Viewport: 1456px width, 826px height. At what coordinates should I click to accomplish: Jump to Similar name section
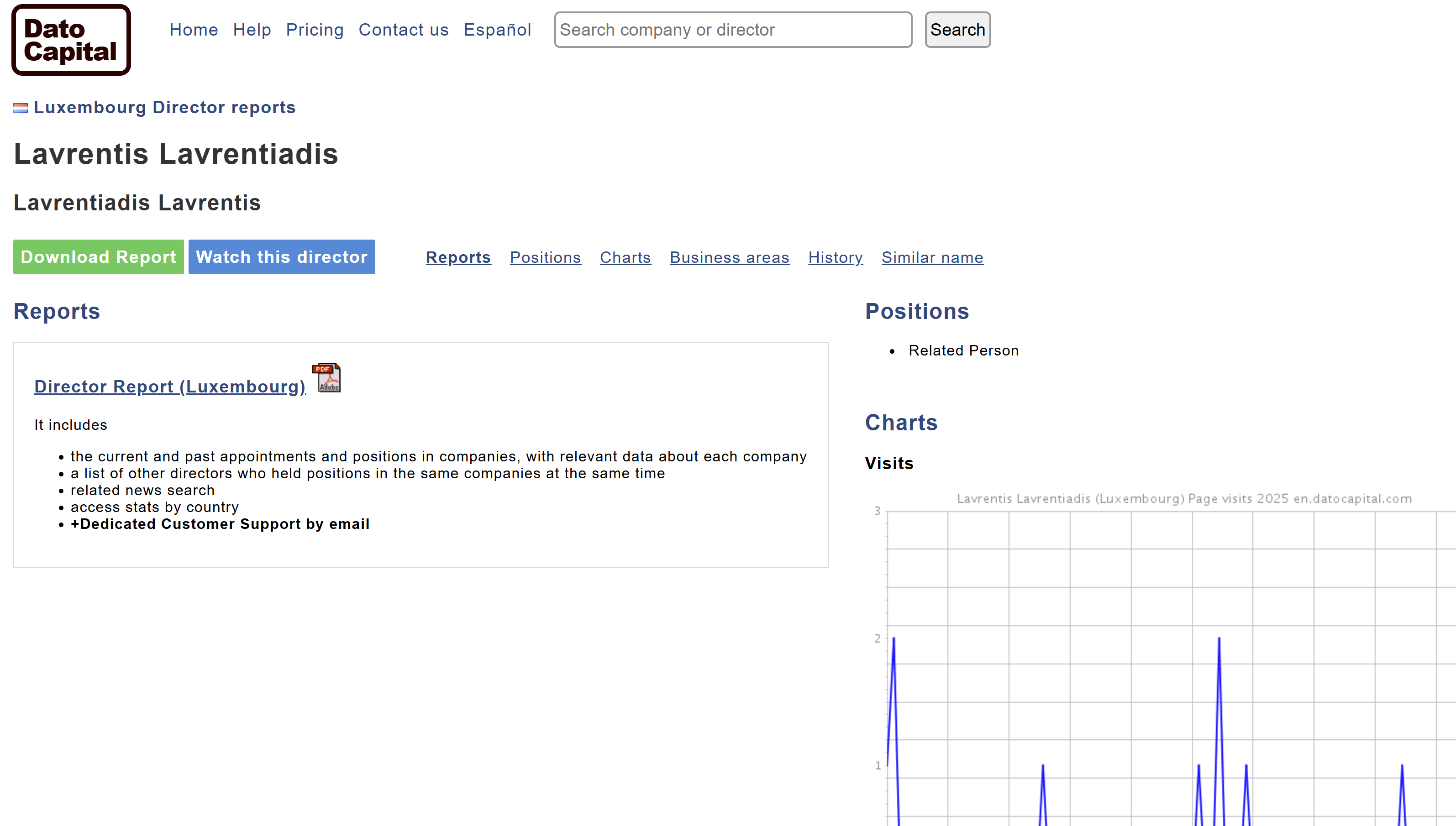point(932,257)
